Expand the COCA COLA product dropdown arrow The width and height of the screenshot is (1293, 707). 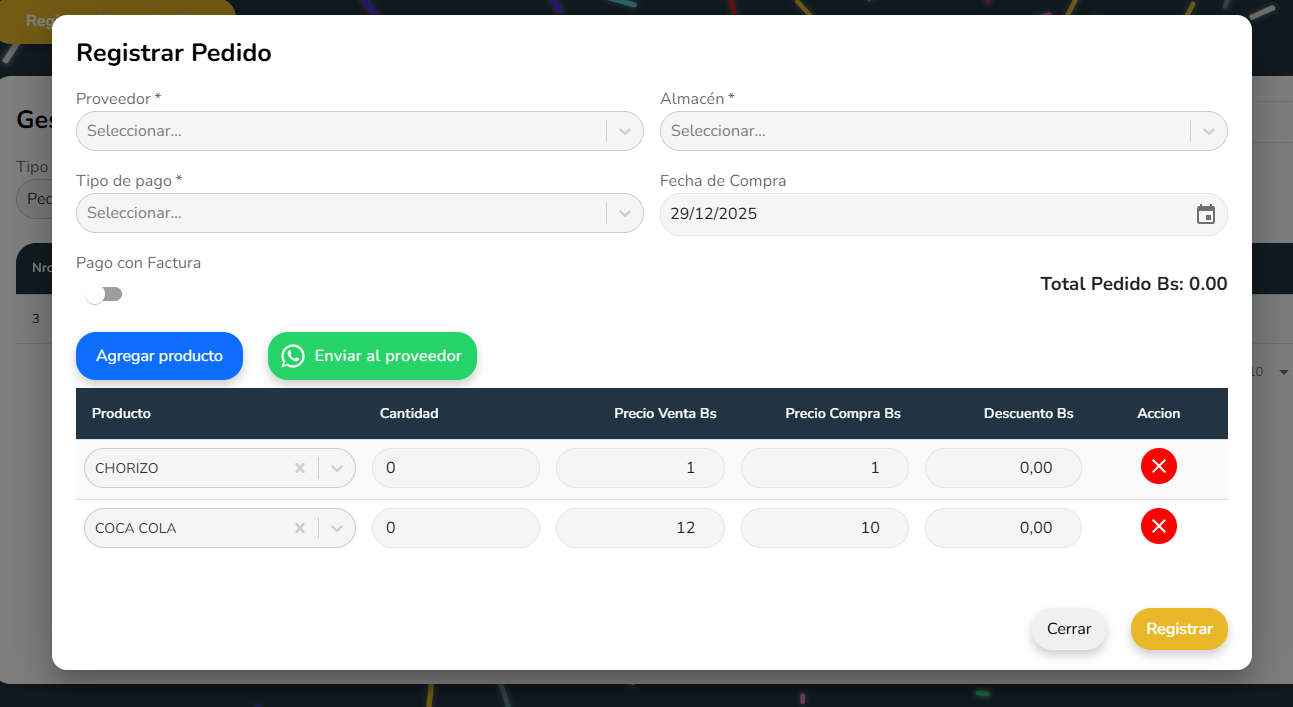click(x=337, y=528)
